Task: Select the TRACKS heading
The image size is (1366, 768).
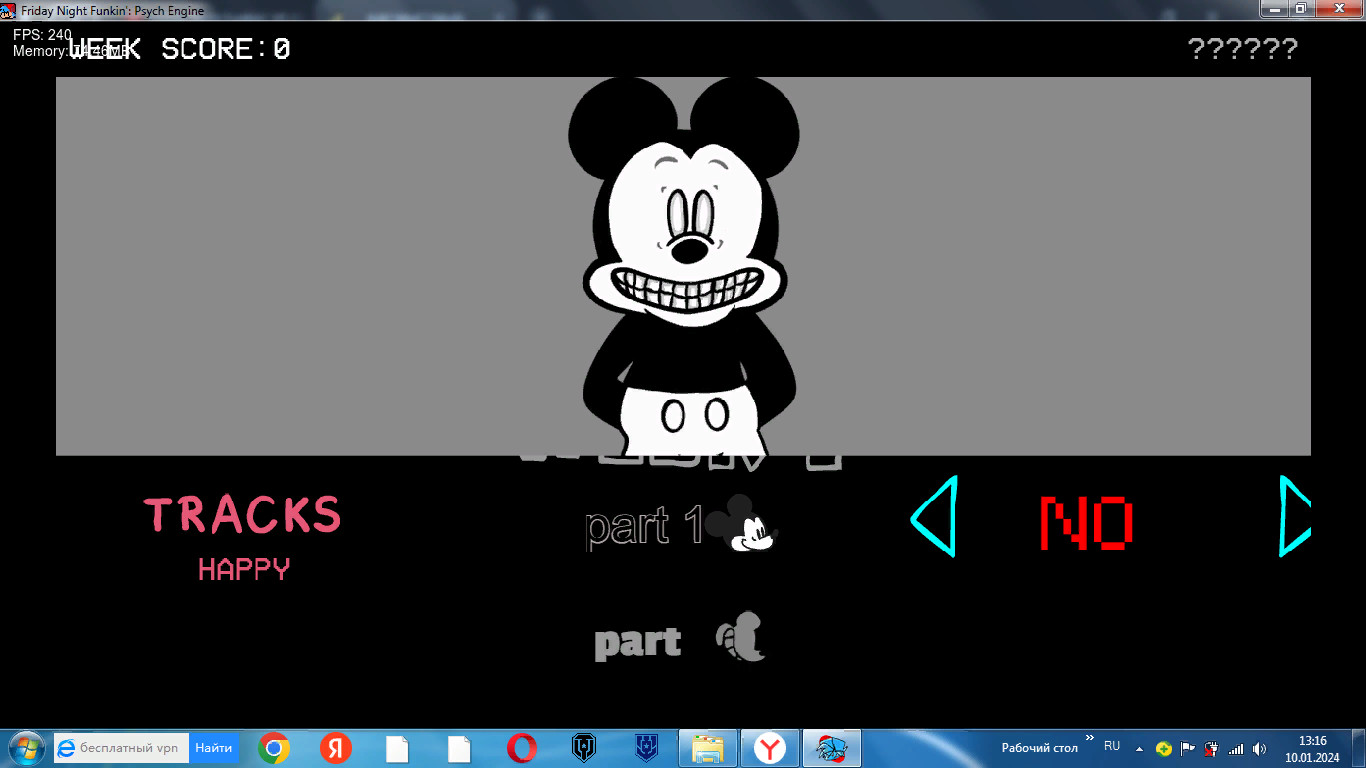Action: click(x=243, y=514)
